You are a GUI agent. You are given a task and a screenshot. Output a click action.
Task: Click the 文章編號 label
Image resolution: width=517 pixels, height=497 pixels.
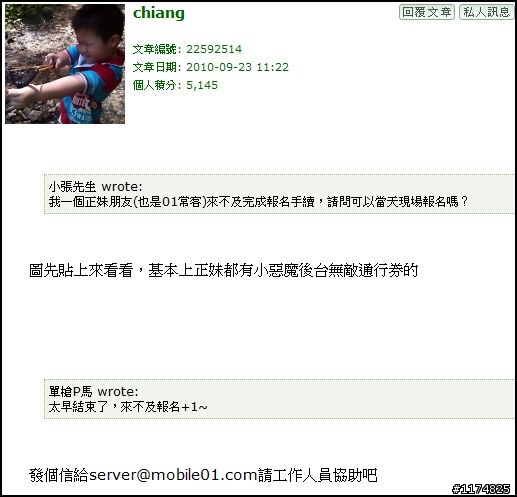point(155,49)
